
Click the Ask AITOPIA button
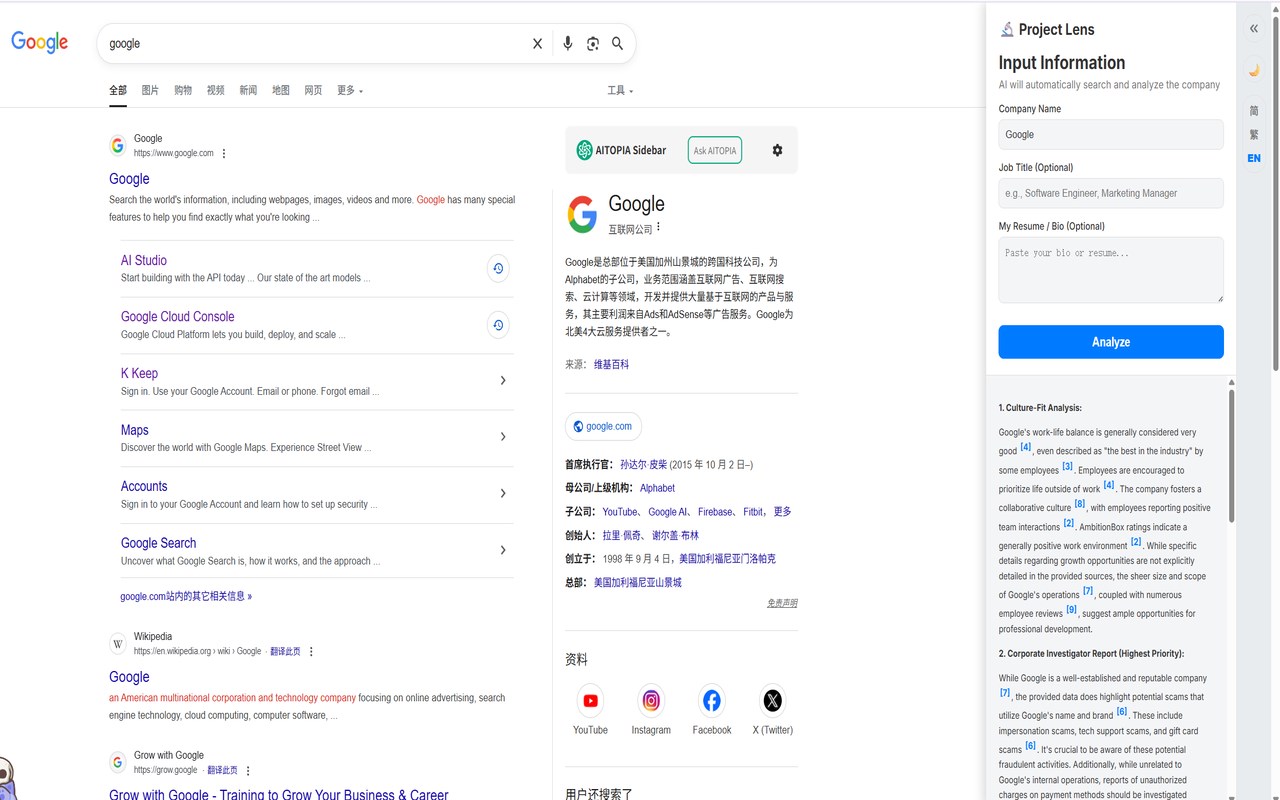[x=715, y=150]
